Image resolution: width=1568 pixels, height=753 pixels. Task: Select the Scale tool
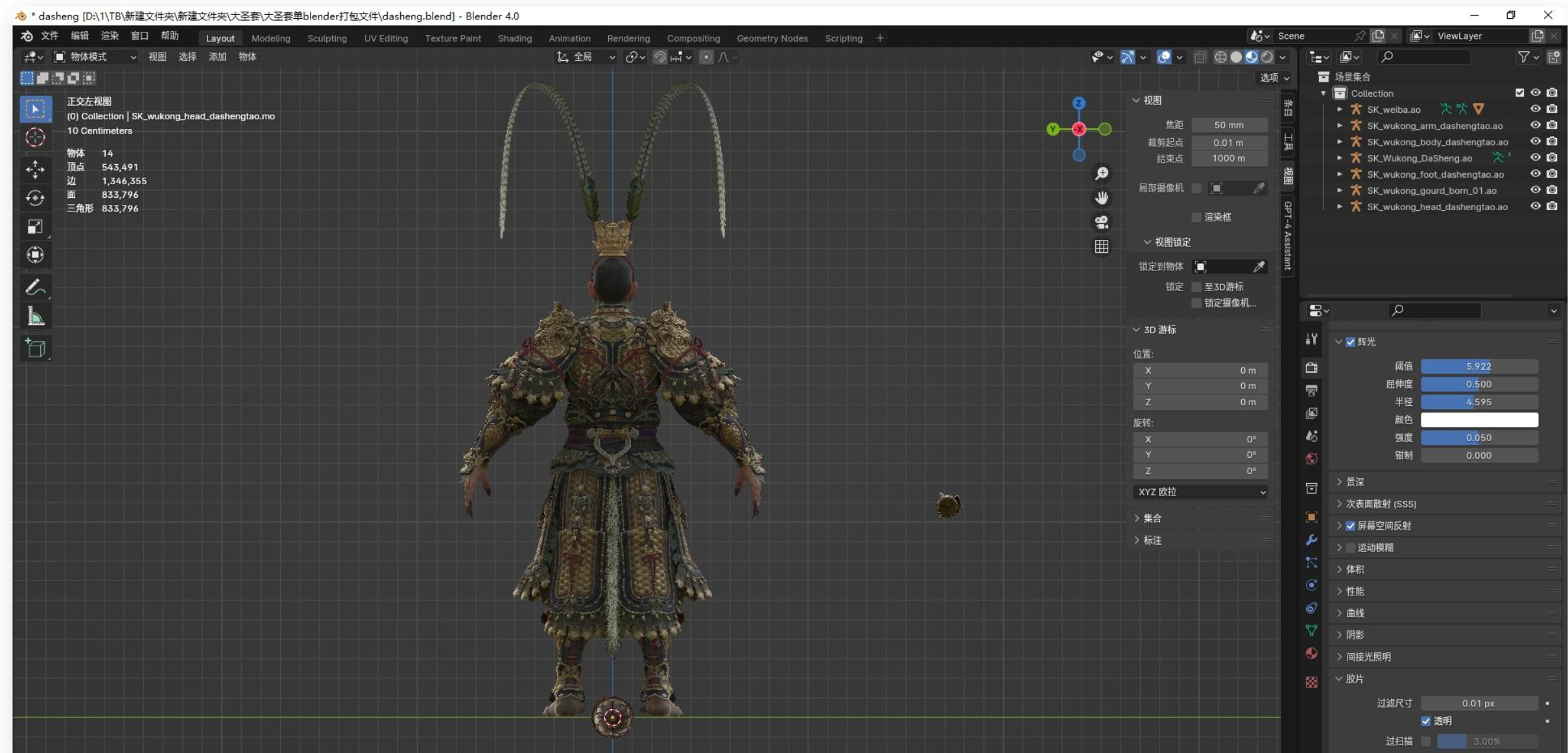pos(35,226)
